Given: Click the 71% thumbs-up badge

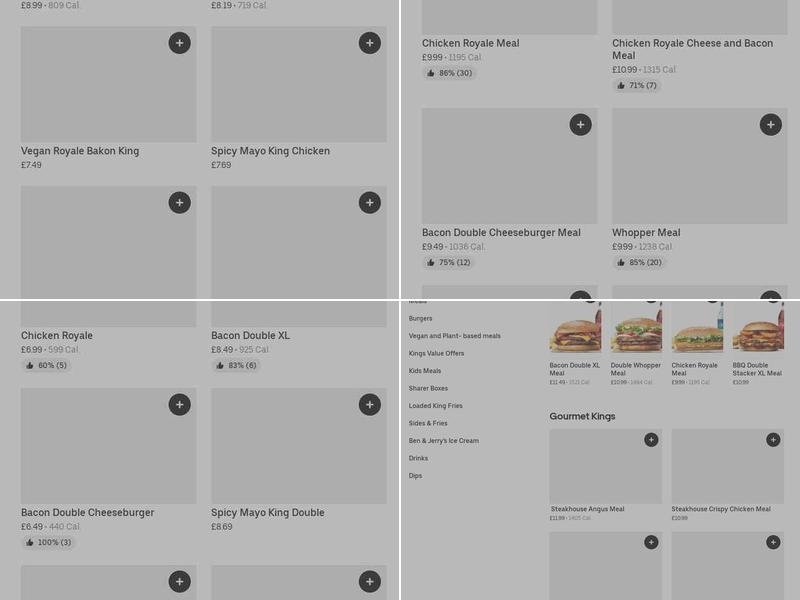Looking at the screenshot, I should point(637,85).
